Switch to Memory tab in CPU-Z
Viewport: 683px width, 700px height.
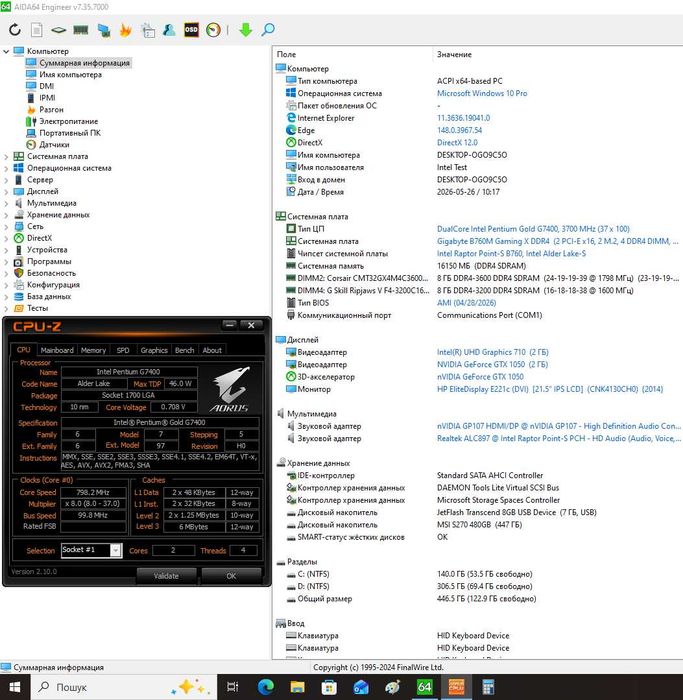93,350
